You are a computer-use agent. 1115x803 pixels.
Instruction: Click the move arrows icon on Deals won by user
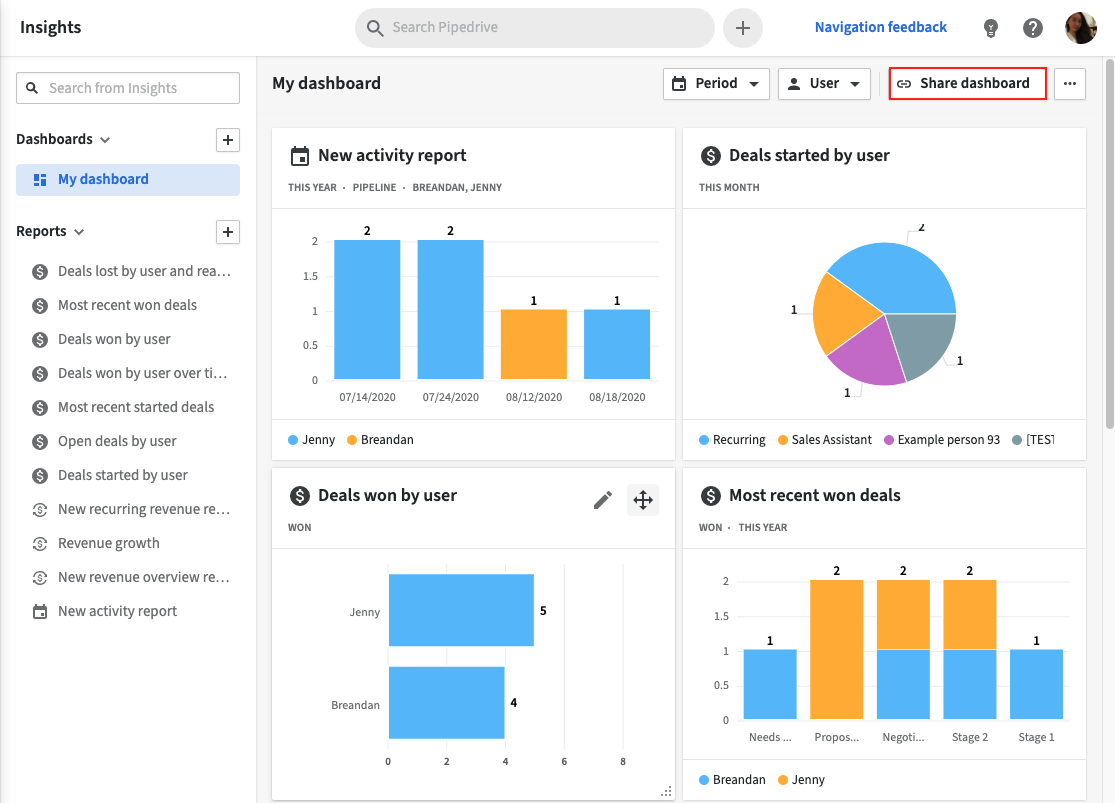[x=643, y=500]
